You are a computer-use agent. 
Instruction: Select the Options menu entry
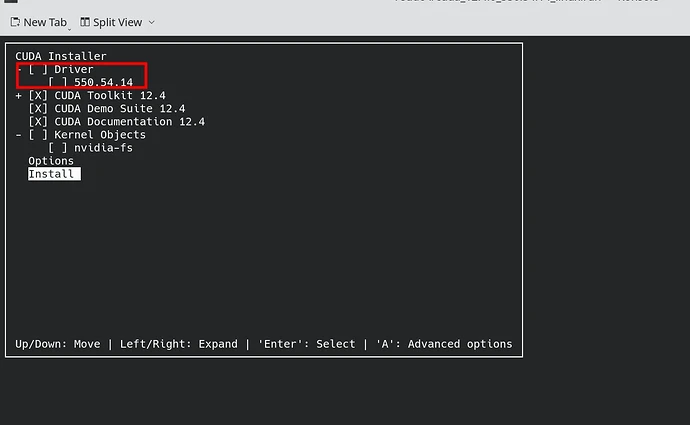51,161
